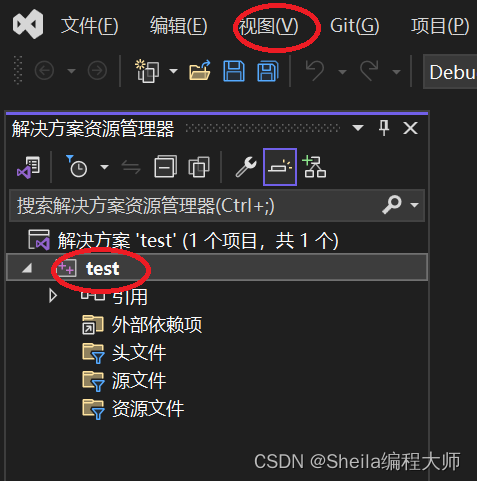
Task: Collapse the test project node
Action: click(27, 268)
